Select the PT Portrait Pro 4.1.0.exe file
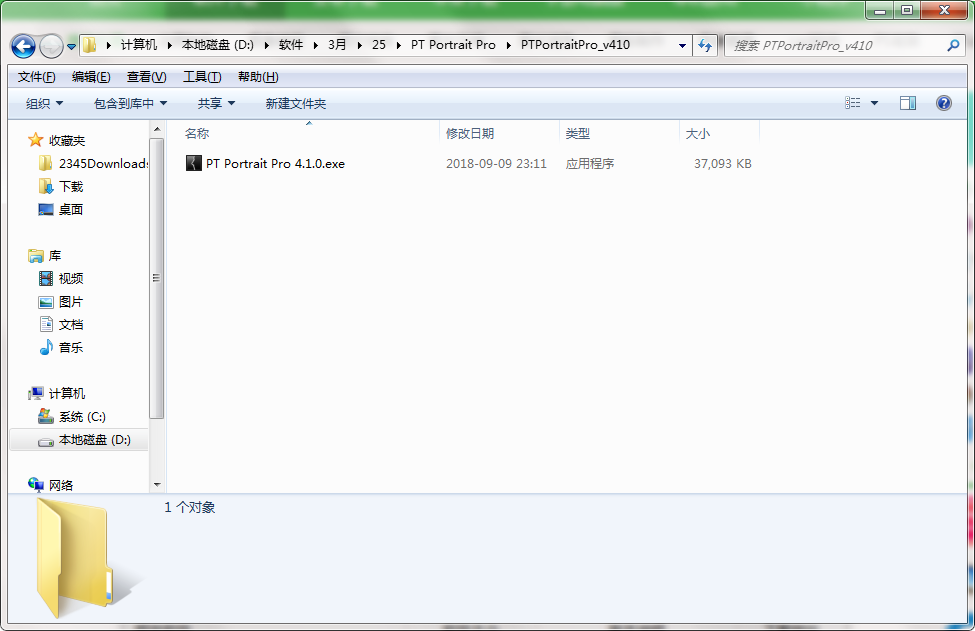This screenshot has height=631, width=975. (265, 164)
